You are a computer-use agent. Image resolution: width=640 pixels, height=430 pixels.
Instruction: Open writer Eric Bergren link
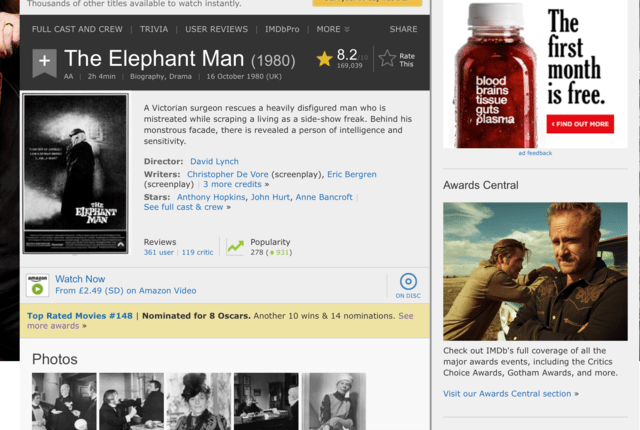(352, 174)
